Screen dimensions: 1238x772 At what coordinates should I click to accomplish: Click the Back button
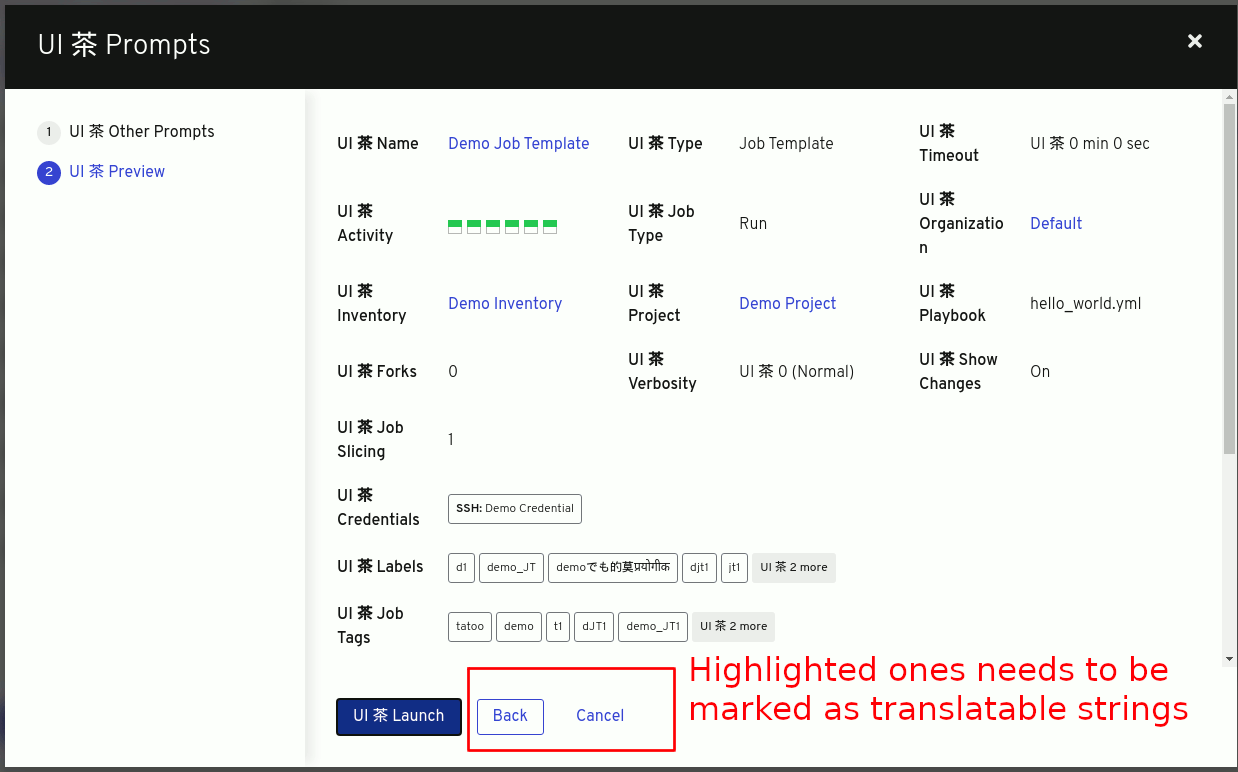pos(510,716)
